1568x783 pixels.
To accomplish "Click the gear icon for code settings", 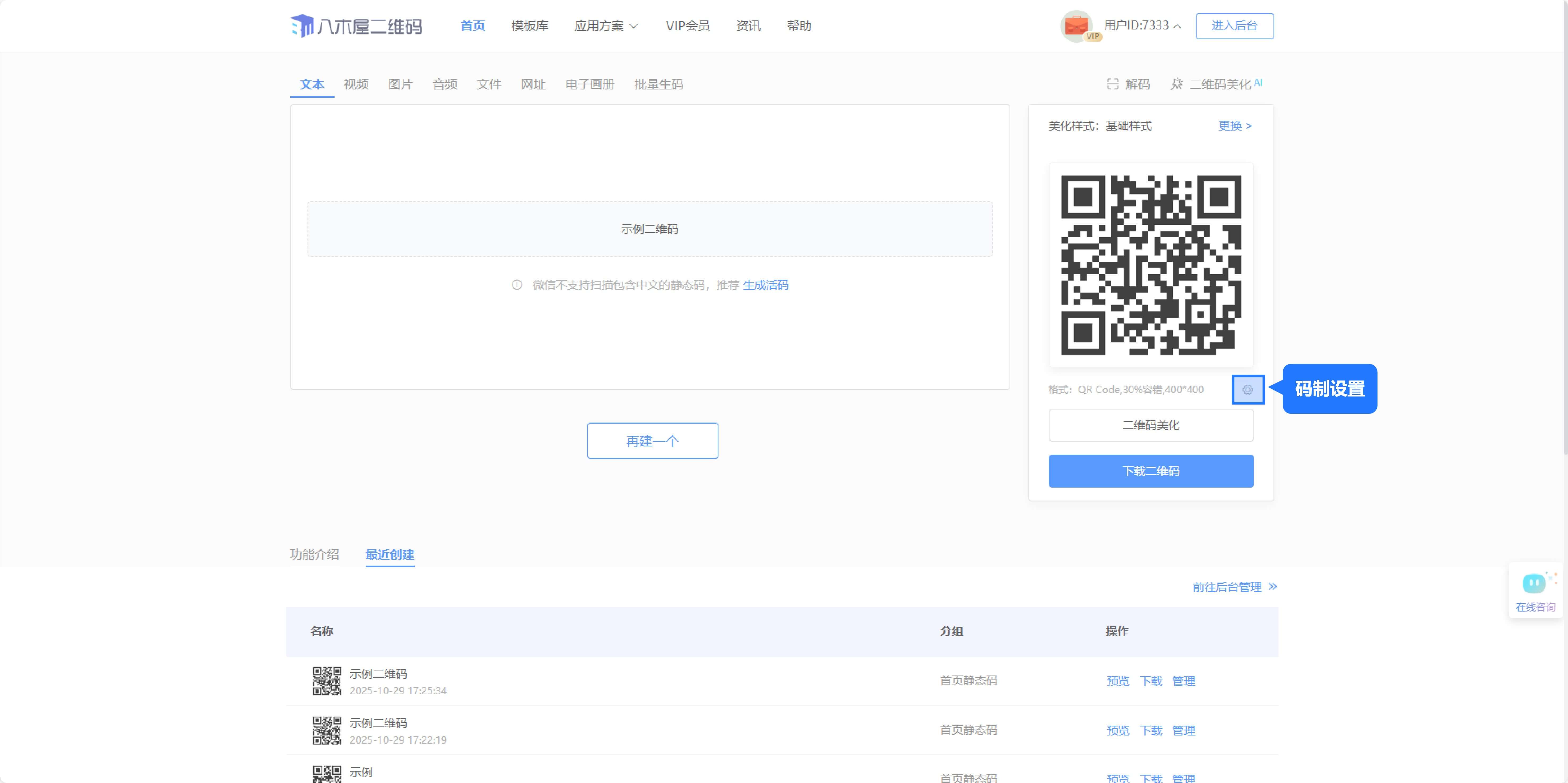I will [x=1247, y=390].
